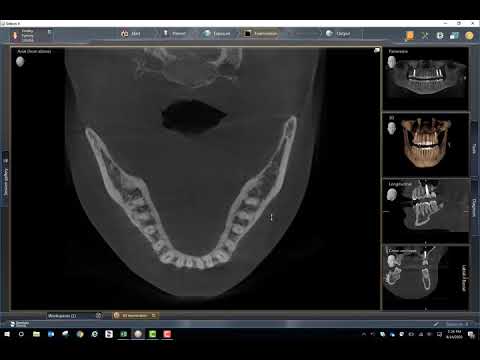
Task: Click the maximize icon of the Axial view
Action: click(377, 50)
